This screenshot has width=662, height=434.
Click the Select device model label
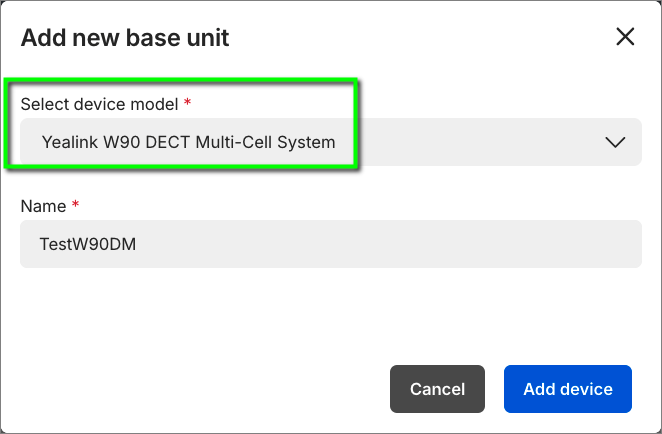click(x=100, y=104)
